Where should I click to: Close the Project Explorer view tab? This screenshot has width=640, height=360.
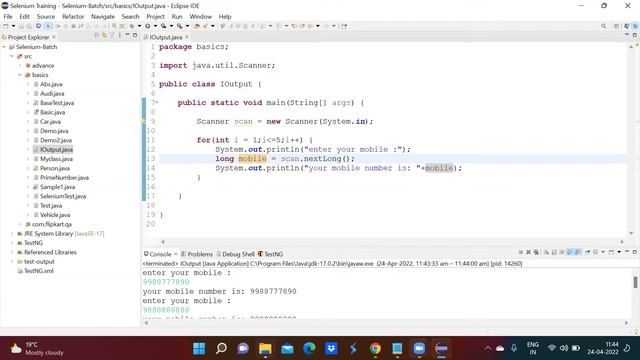coord(54,37)
